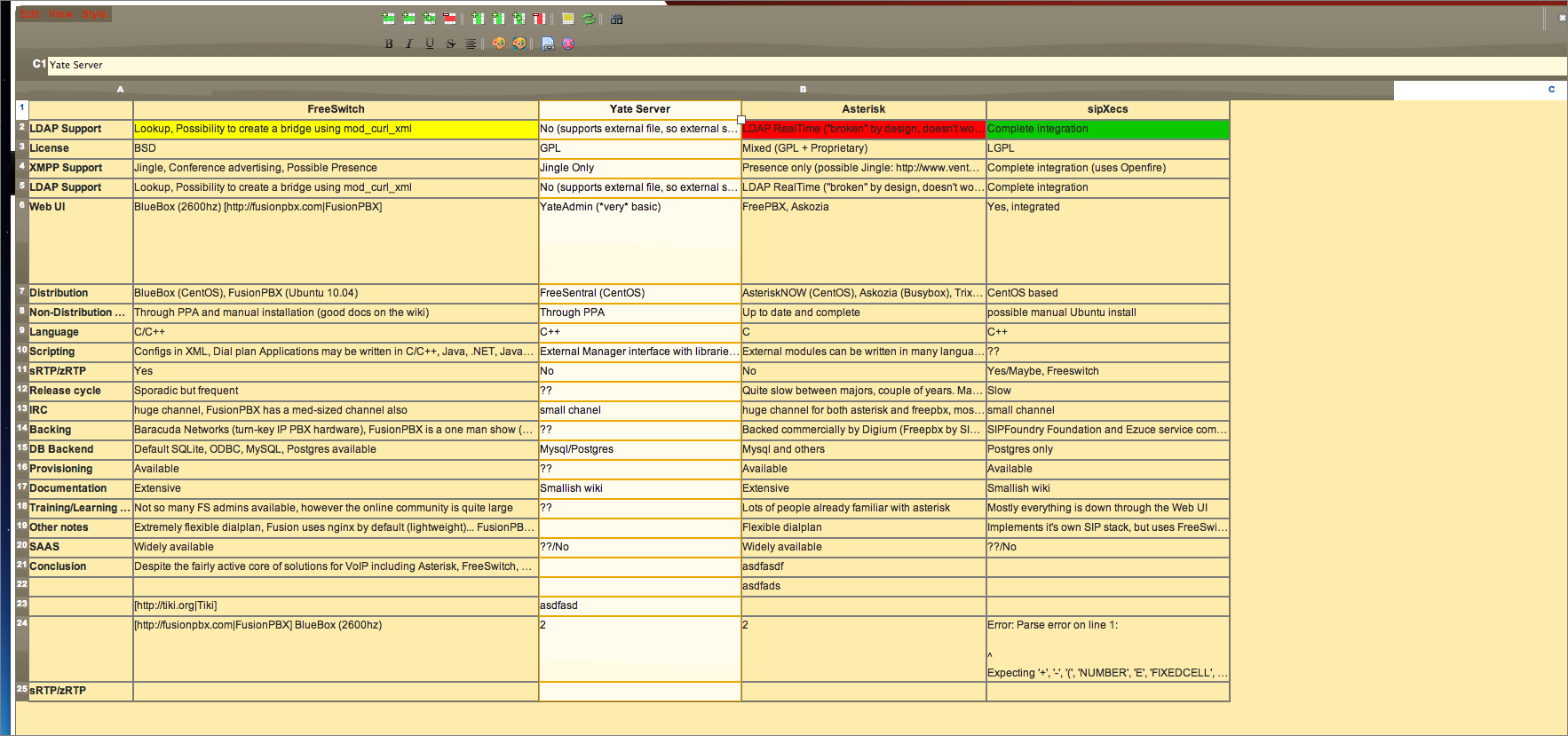
Task: Click the FreePBX, Askozia cell
Action: [864, 241]
